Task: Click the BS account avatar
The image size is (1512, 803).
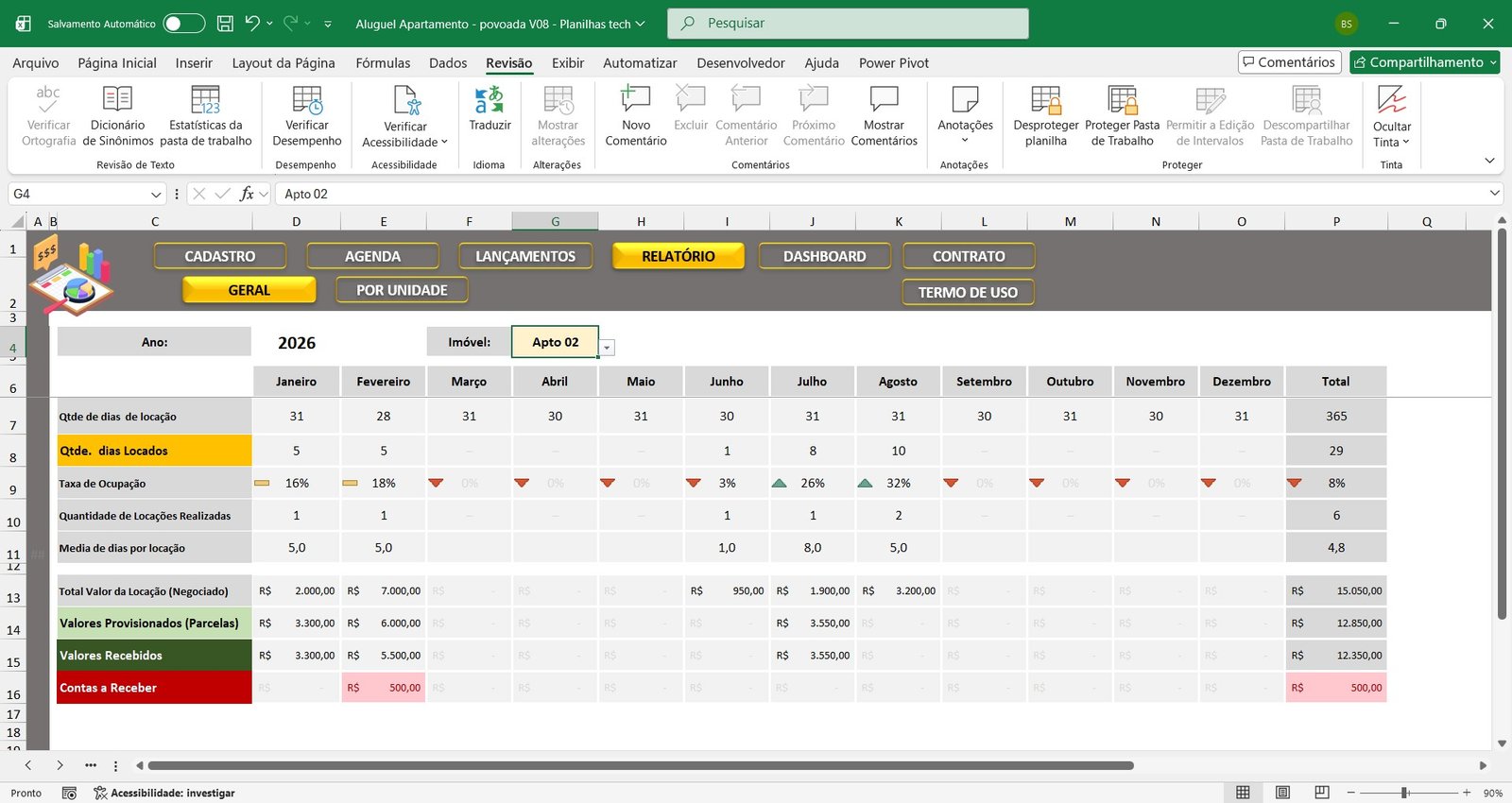Action: (1346, 24)
